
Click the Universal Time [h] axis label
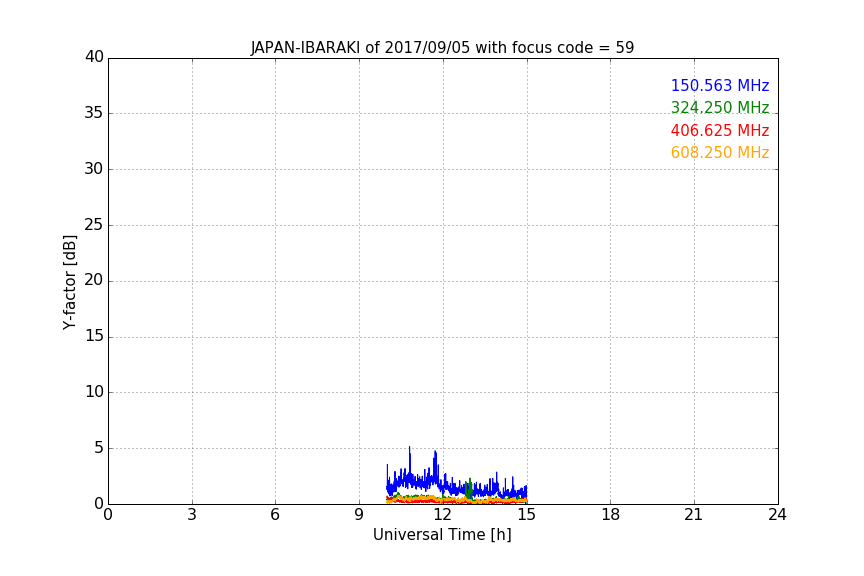click(442, 535)
